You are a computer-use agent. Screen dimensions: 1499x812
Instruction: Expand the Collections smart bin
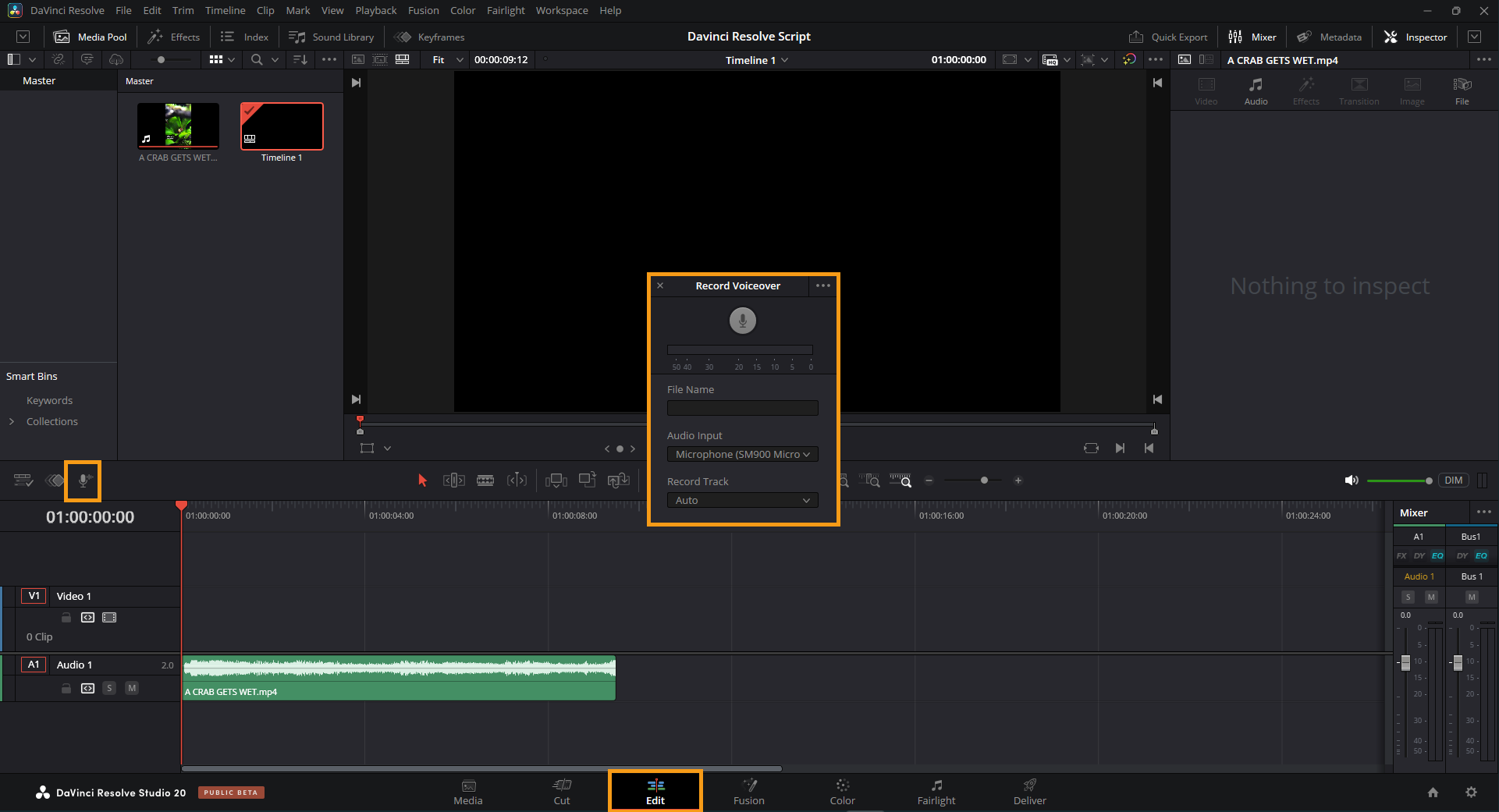pos(12,421)
